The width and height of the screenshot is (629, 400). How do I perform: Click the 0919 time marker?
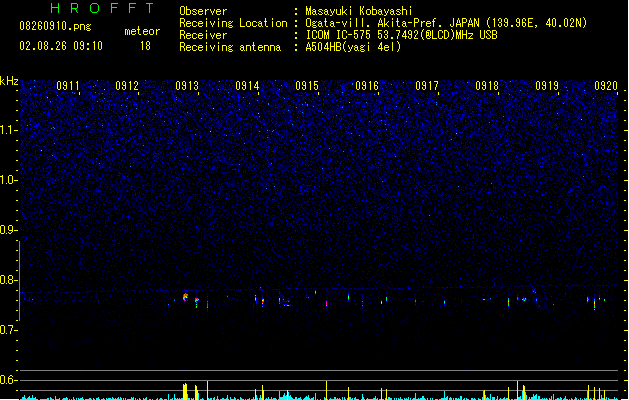click(x=547, y=86)
